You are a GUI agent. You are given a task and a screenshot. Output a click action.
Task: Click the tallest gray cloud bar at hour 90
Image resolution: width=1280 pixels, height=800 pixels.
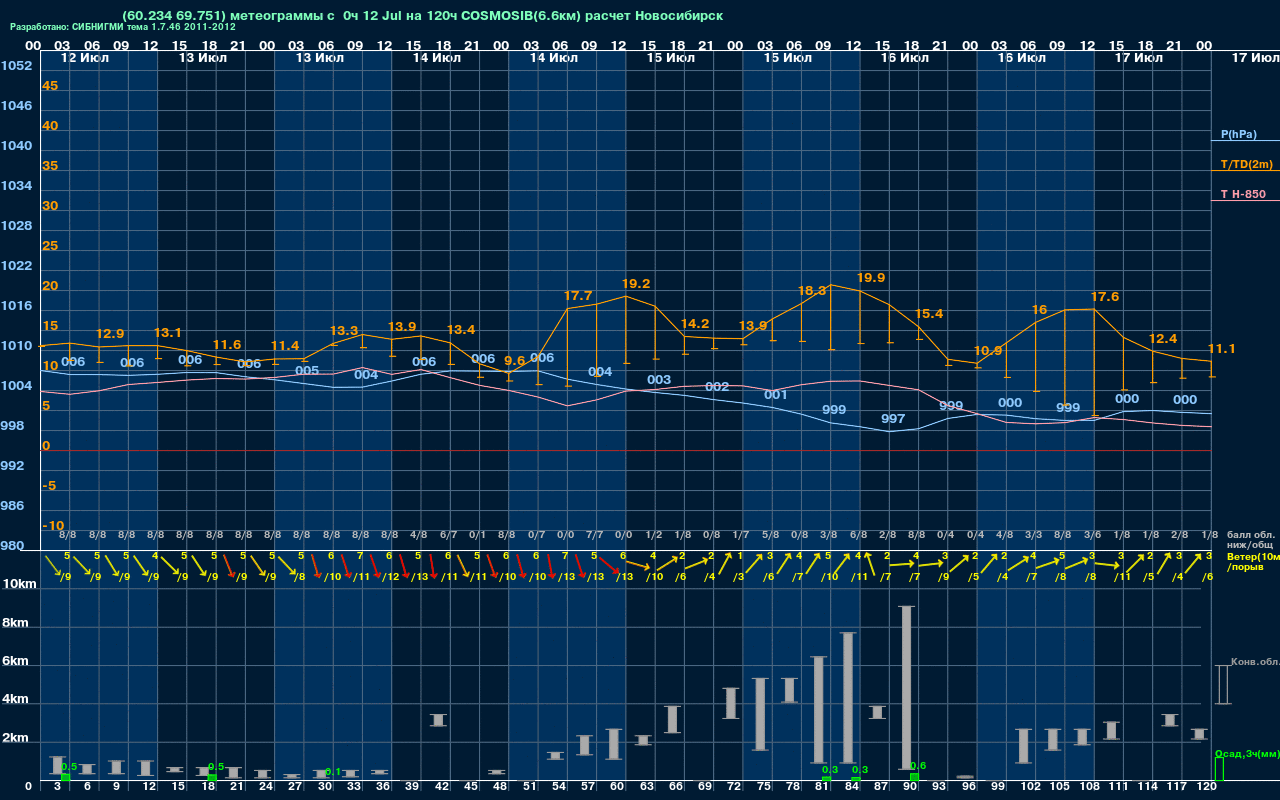[906, 687]
